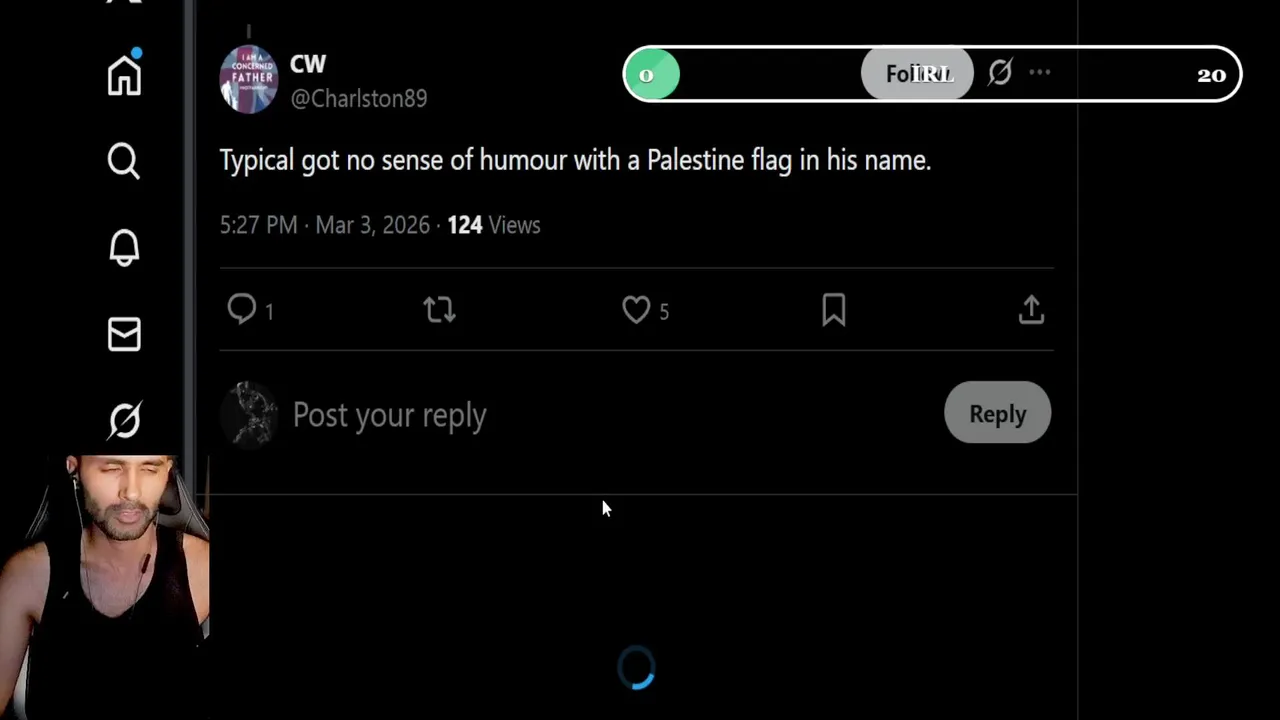Open Grok from the left sidebar

pos(124,420)
